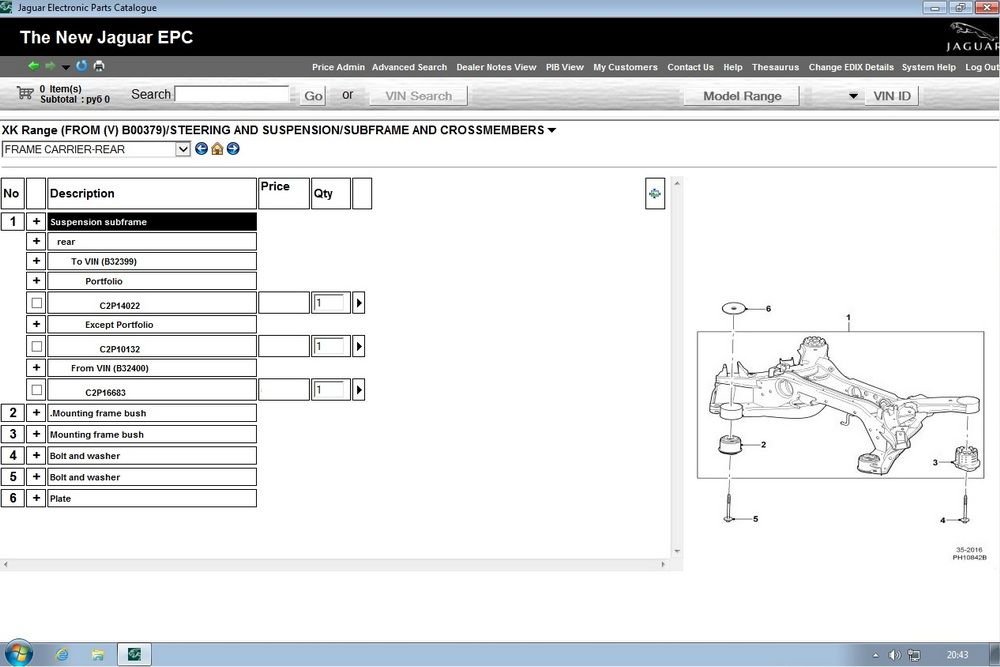Click the home icon beside section dropdown
Image resolution: width=1000 pixels, height=667 pixels.
click(x=217, y=149)
